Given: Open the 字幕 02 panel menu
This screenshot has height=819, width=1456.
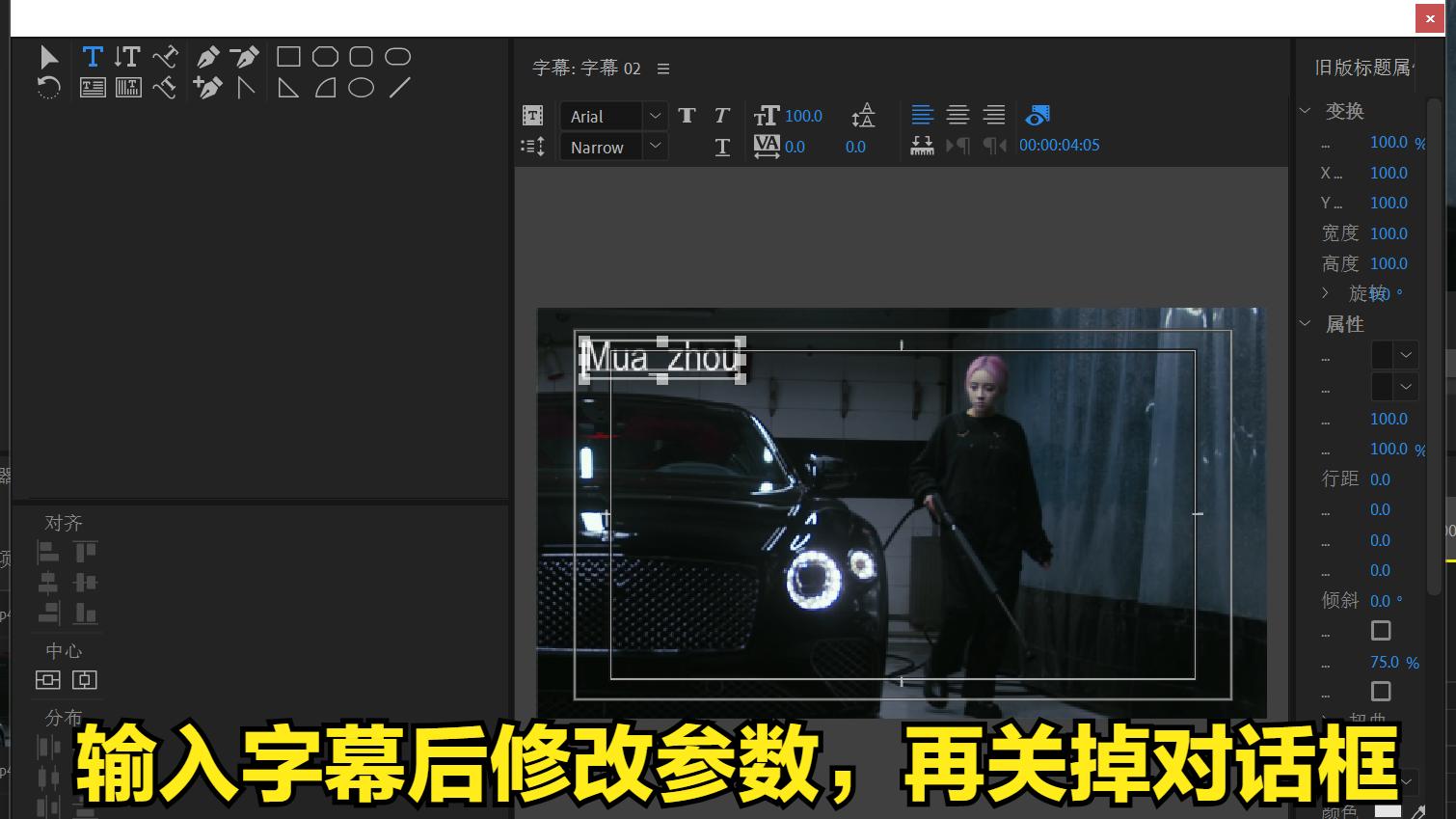Looking at the screenshot, I should click(x=663, y=68).
